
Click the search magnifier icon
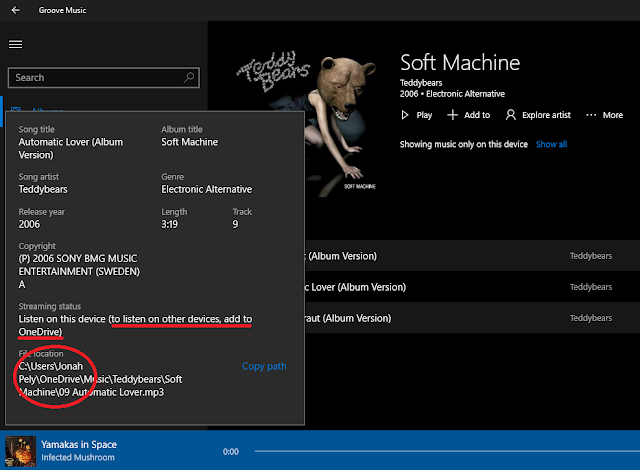point(189,77)
